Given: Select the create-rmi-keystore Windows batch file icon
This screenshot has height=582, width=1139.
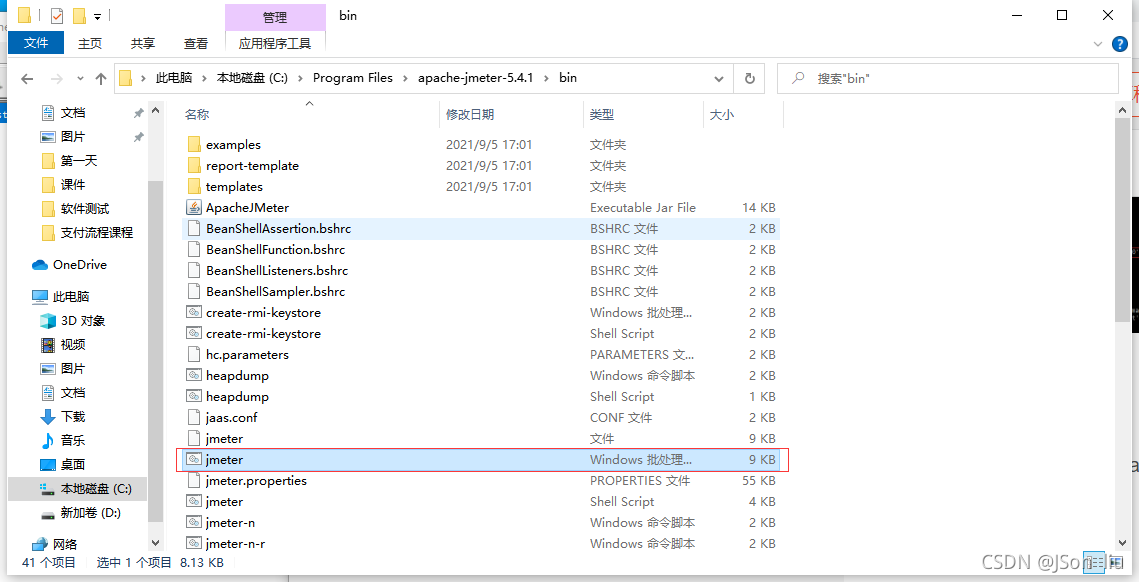Looking at the screenshot, I should [x=194, y=312].
